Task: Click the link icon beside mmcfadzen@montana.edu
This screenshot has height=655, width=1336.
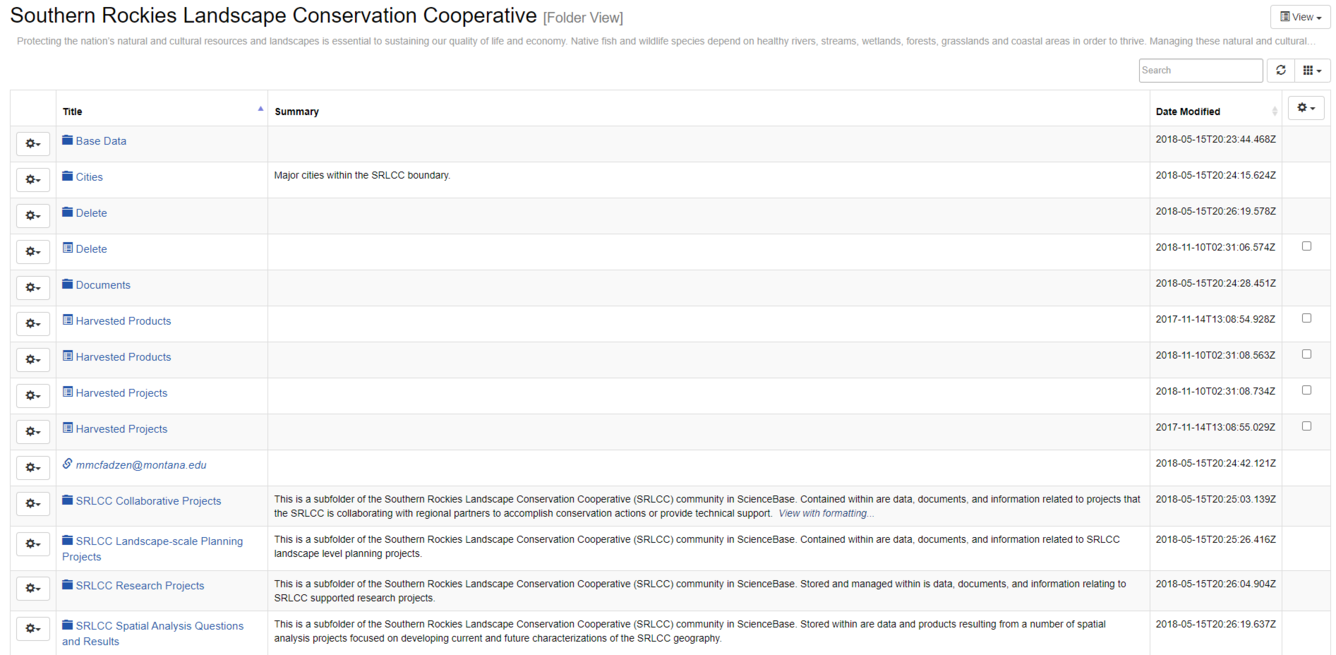Action: tap(67, 465)
